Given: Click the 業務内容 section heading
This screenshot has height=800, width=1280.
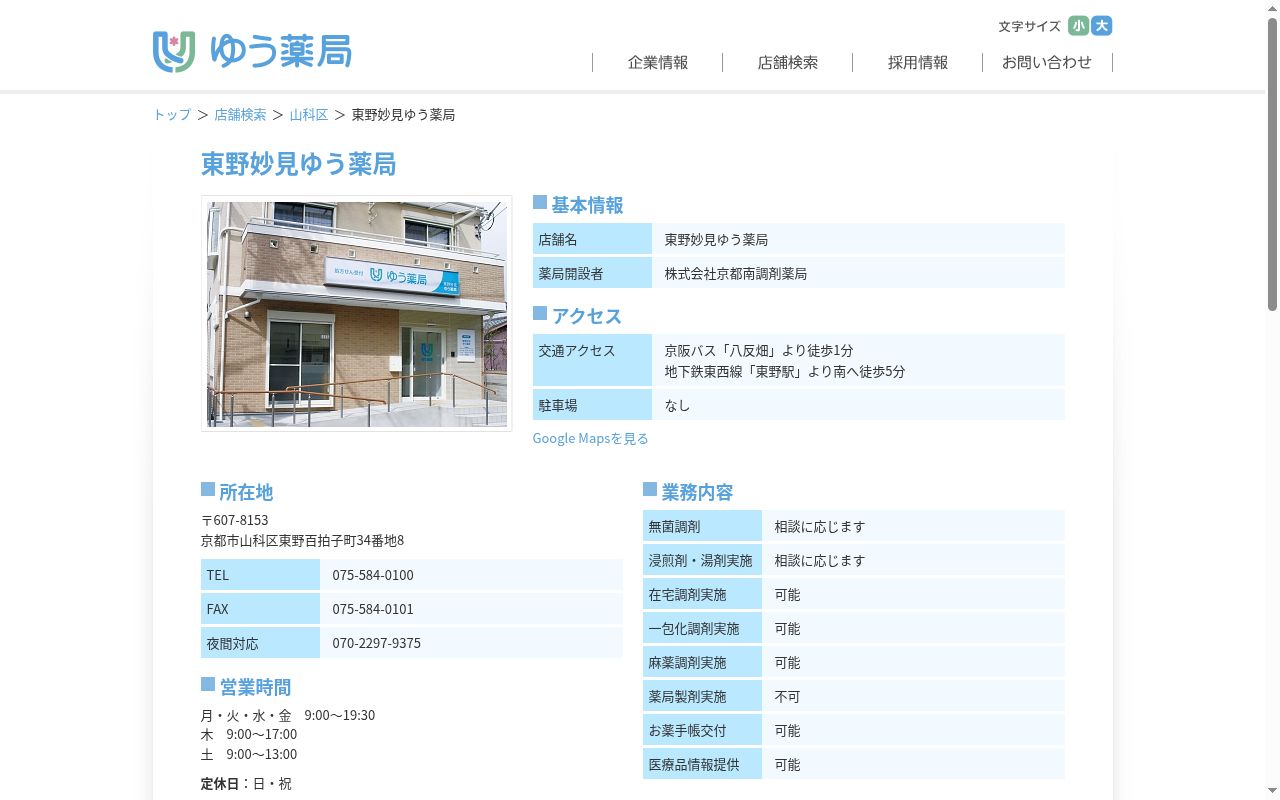Looking at the screenshot, I should pos(697,492).
